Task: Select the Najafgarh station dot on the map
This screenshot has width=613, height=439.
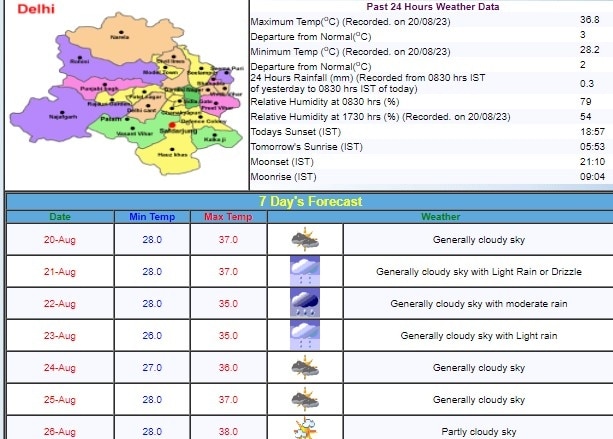Action: [62, 111]
